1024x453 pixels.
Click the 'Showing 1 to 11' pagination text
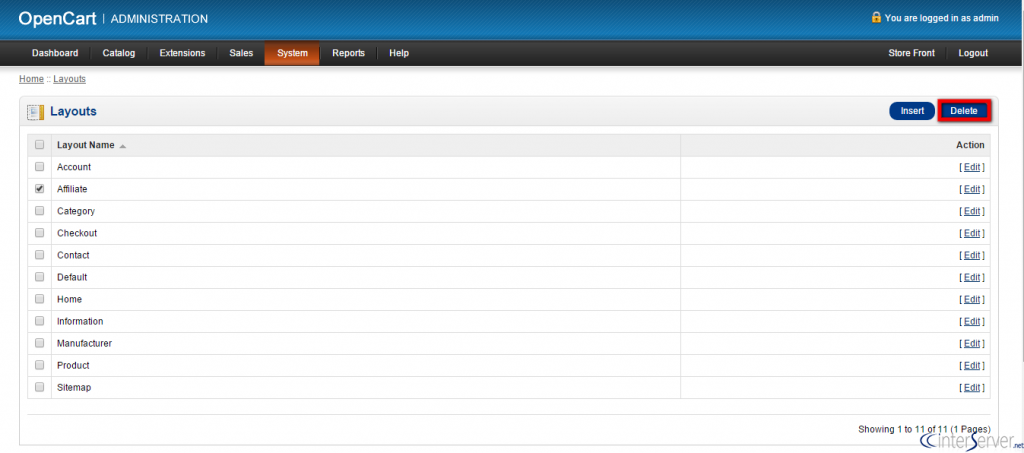[924, 429]
